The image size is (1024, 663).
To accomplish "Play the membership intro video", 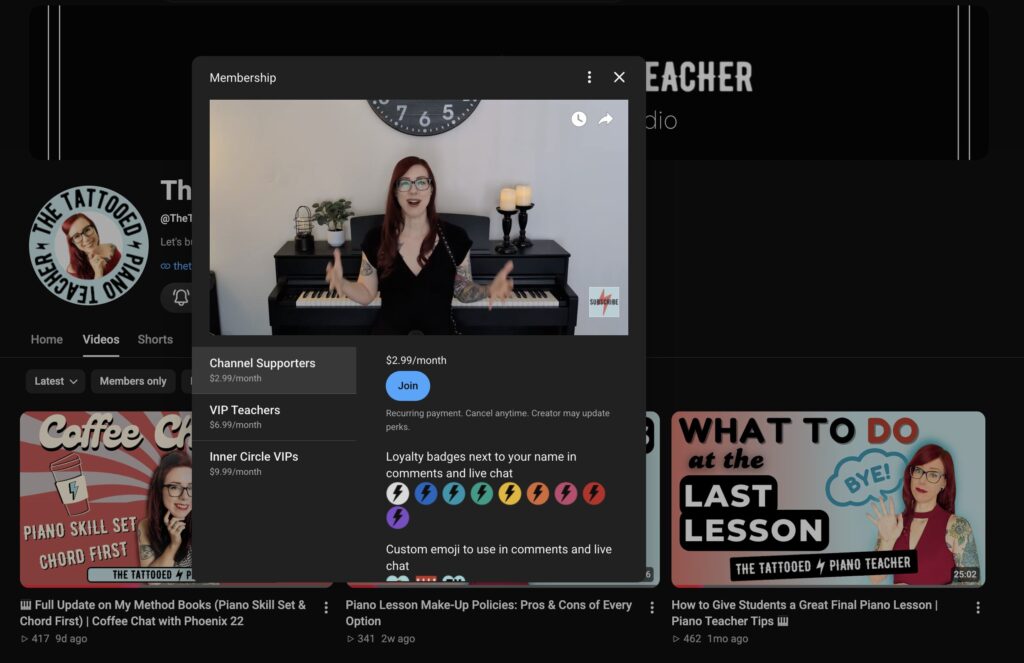I will coord(419,217).
